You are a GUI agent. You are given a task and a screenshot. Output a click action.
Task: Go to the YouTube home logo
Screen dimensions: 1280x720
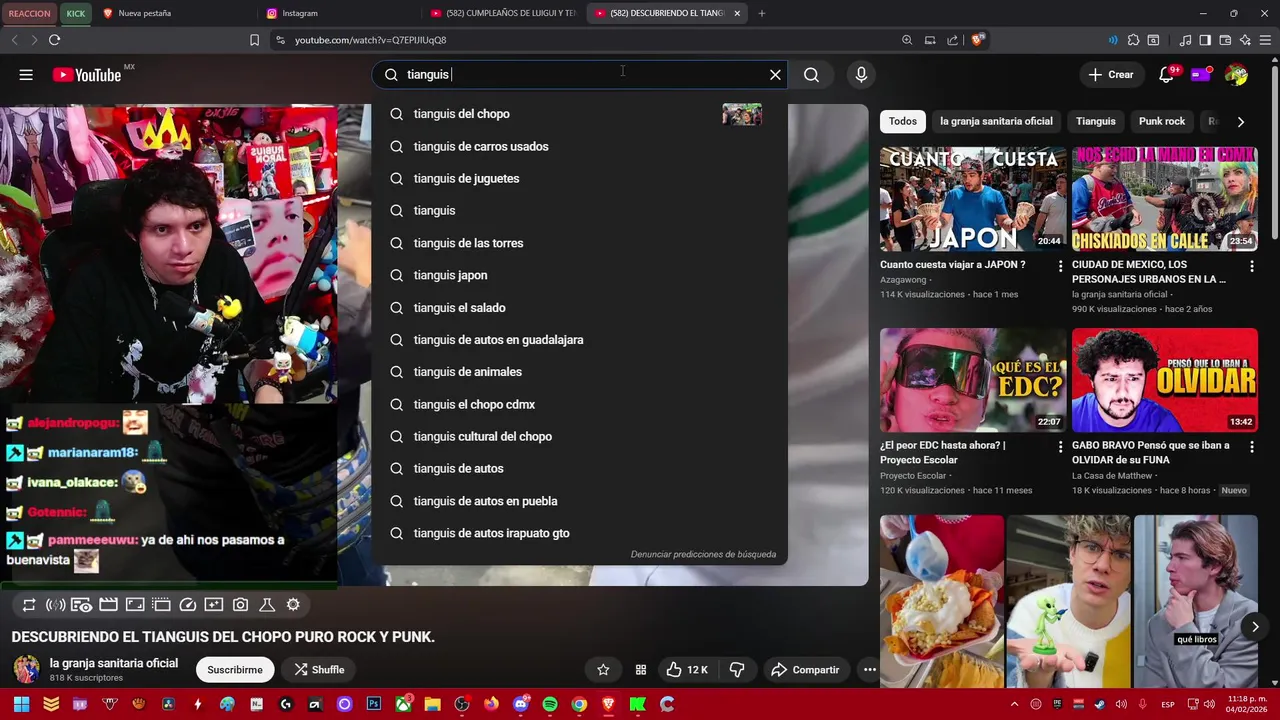(x=87, y=75)
